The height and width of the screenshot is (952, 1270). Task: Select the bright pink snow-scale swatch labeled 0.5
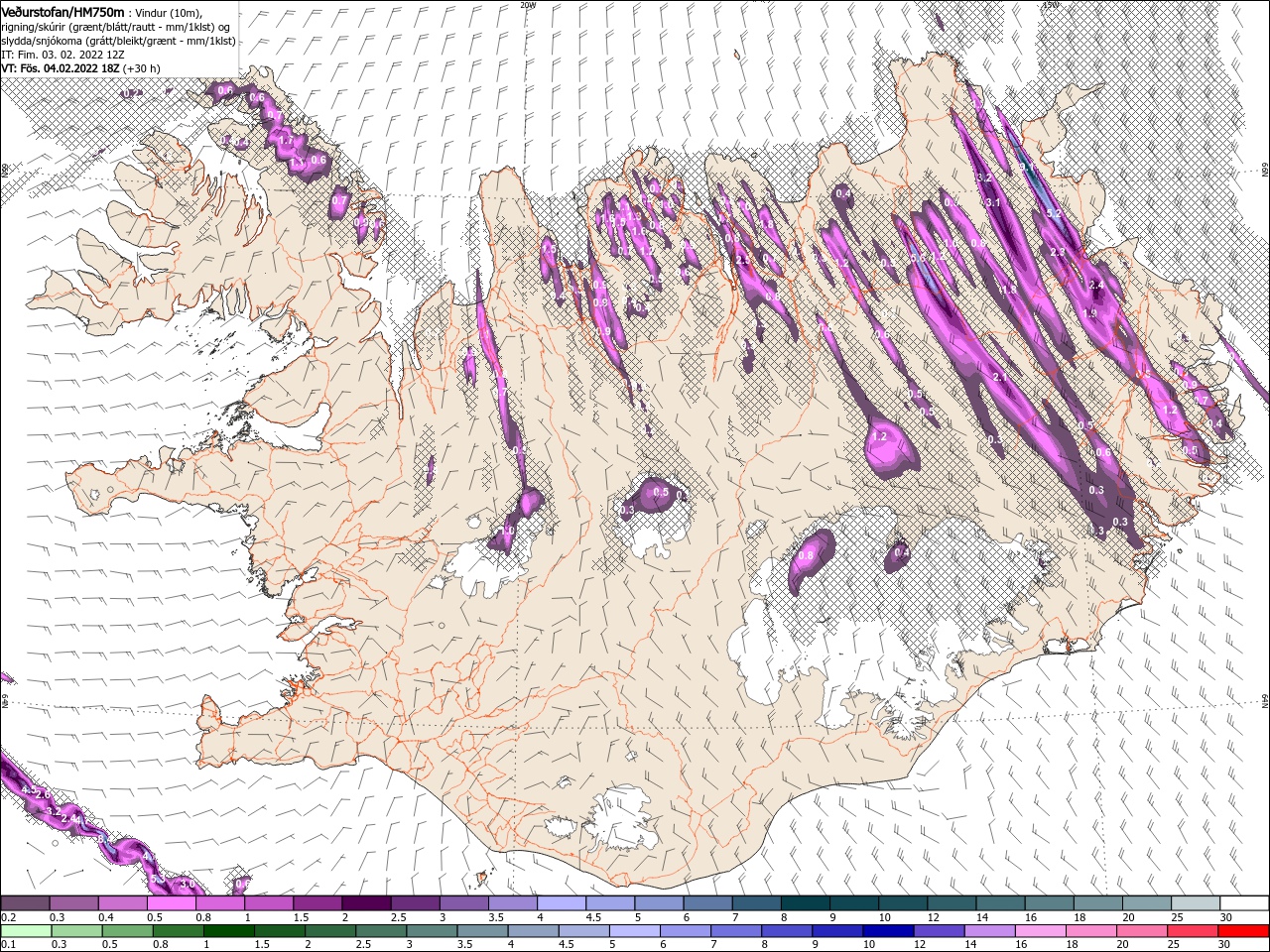(x=171, y=903)
